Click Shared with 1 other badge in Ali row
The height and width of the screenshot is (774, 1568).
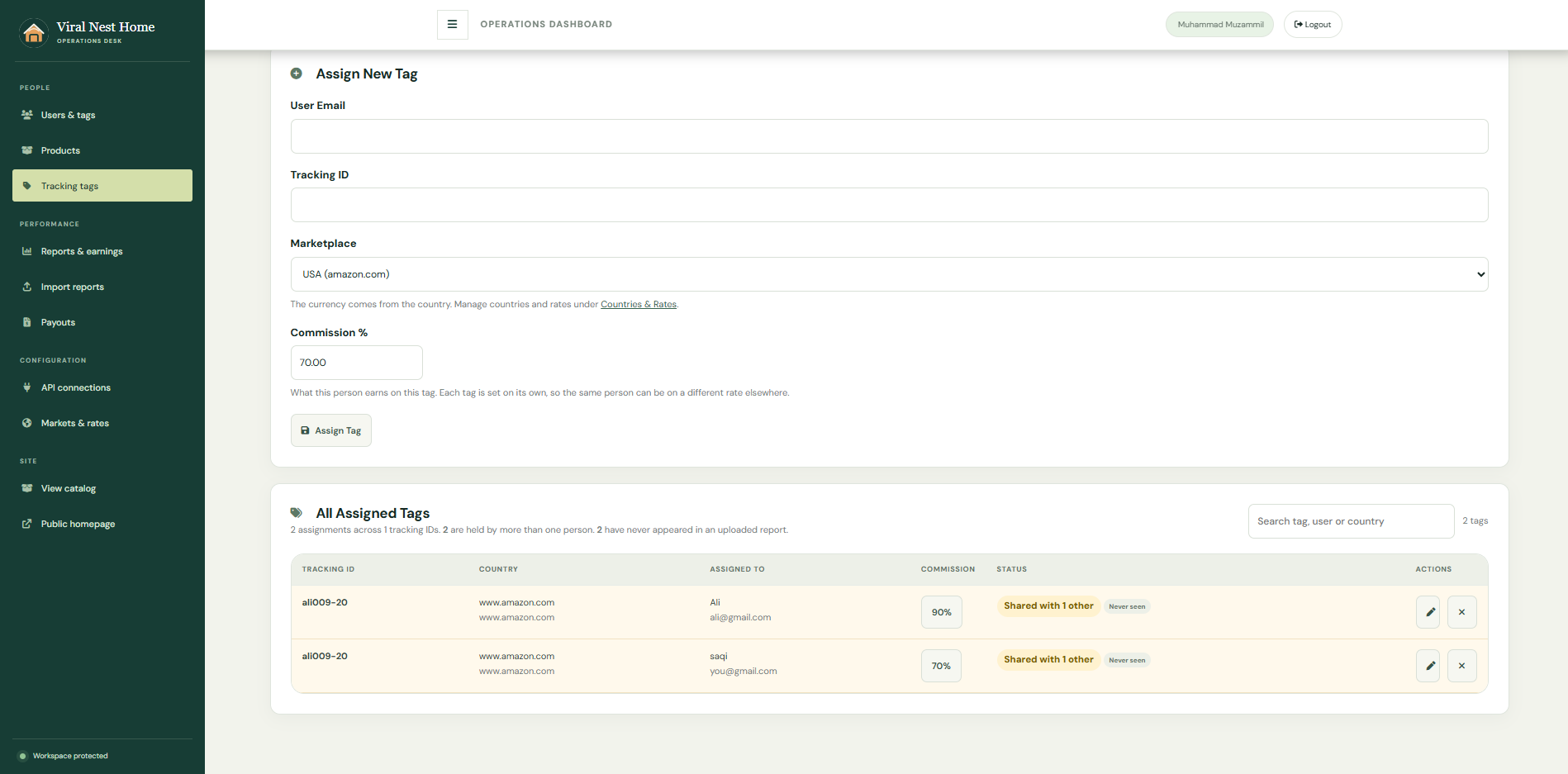tap(1048, 606)
